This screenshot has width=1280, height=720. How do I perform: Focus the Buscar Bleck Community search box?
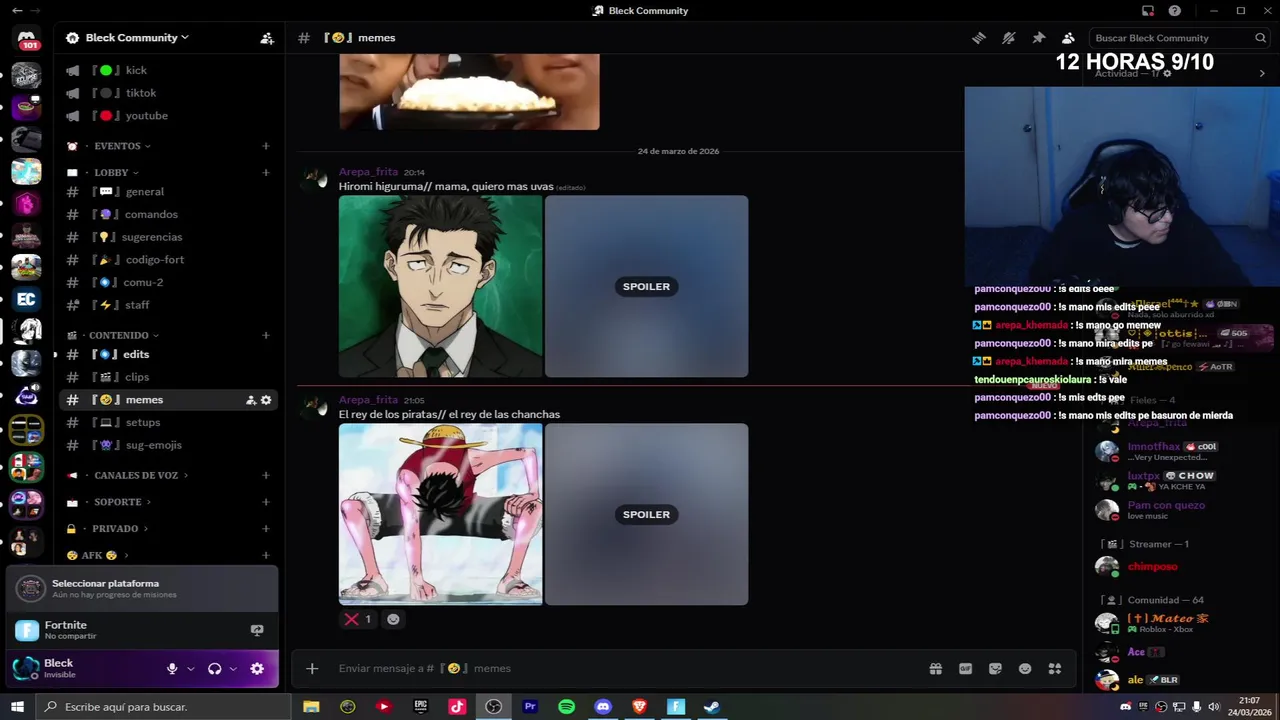1180,38
